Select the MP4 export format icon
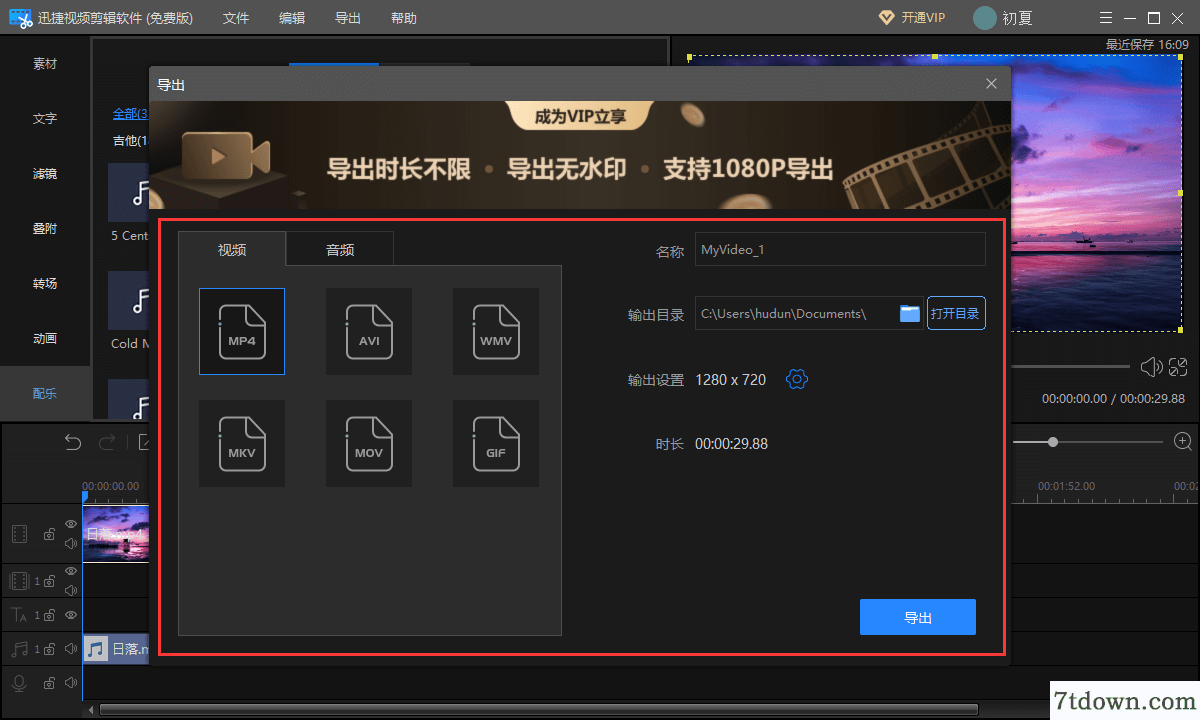The image size is (1200, 720). click(242, 331)
